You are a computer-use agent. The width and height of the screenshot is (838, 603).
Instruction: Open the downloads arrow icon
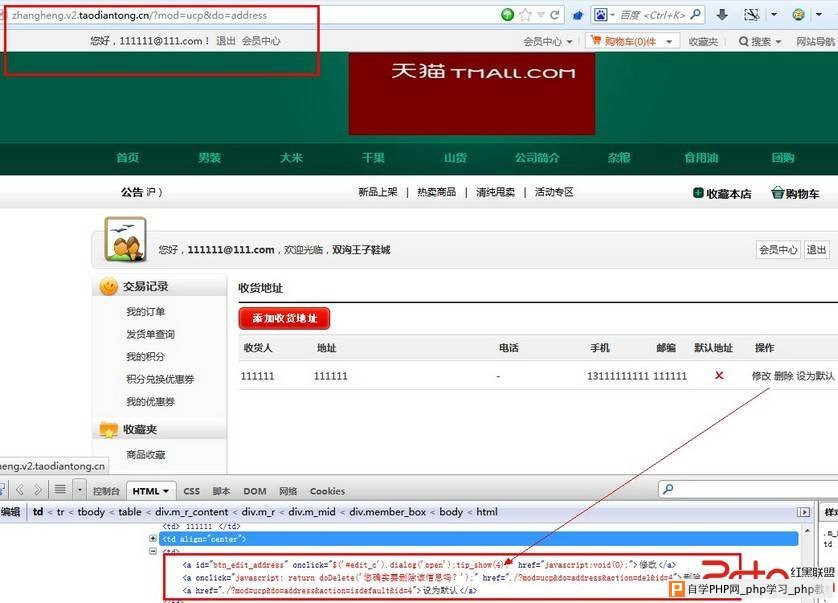(722, 15)
